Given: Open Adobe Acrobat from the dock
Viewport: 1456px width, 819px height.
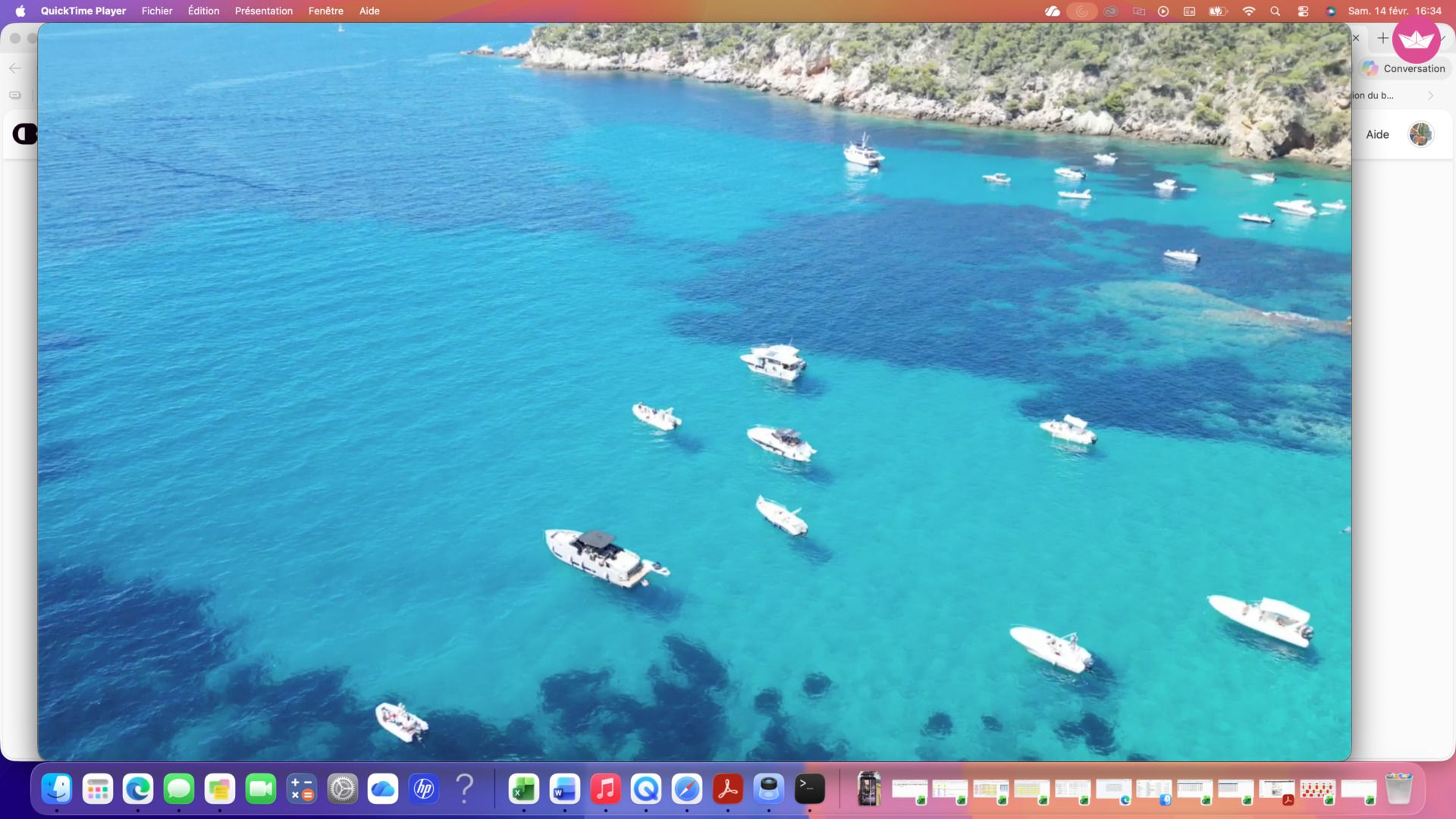Looking at the screenshot, I should point(728,789).
